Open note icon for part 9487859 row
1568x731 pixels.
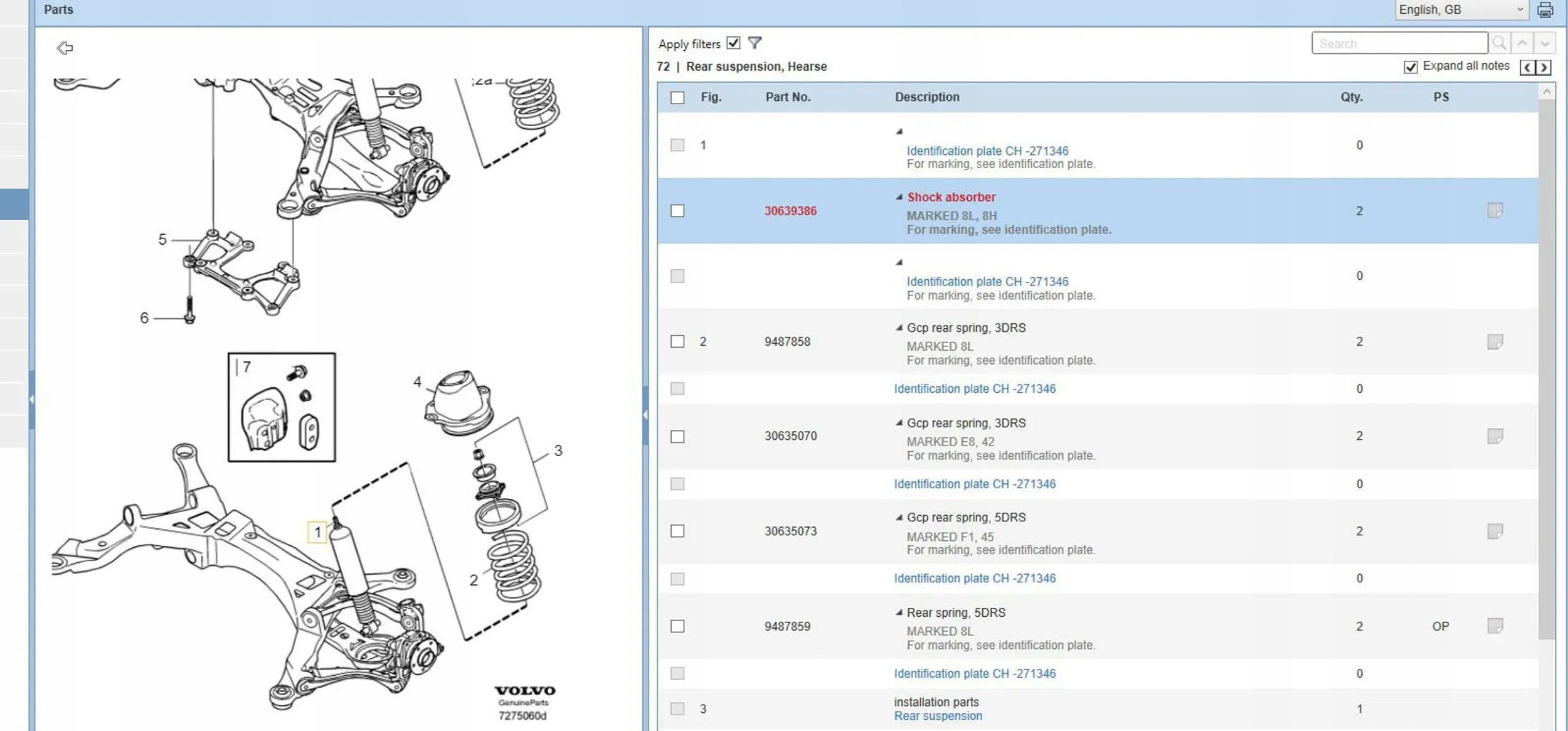click(x=1495, y=626)
